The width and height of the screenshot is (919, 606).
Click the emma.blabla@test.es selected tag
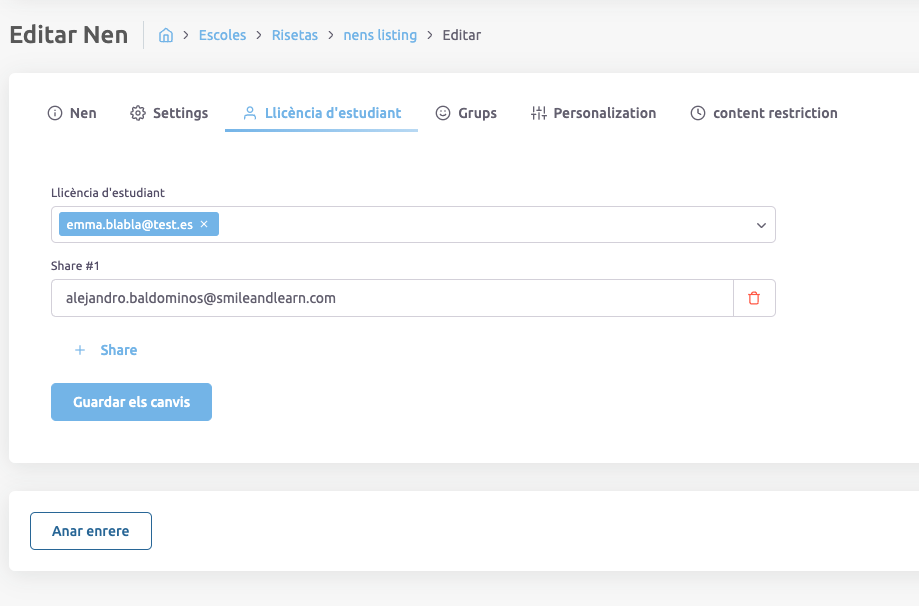pyautogui.click(x=129, y=225)
